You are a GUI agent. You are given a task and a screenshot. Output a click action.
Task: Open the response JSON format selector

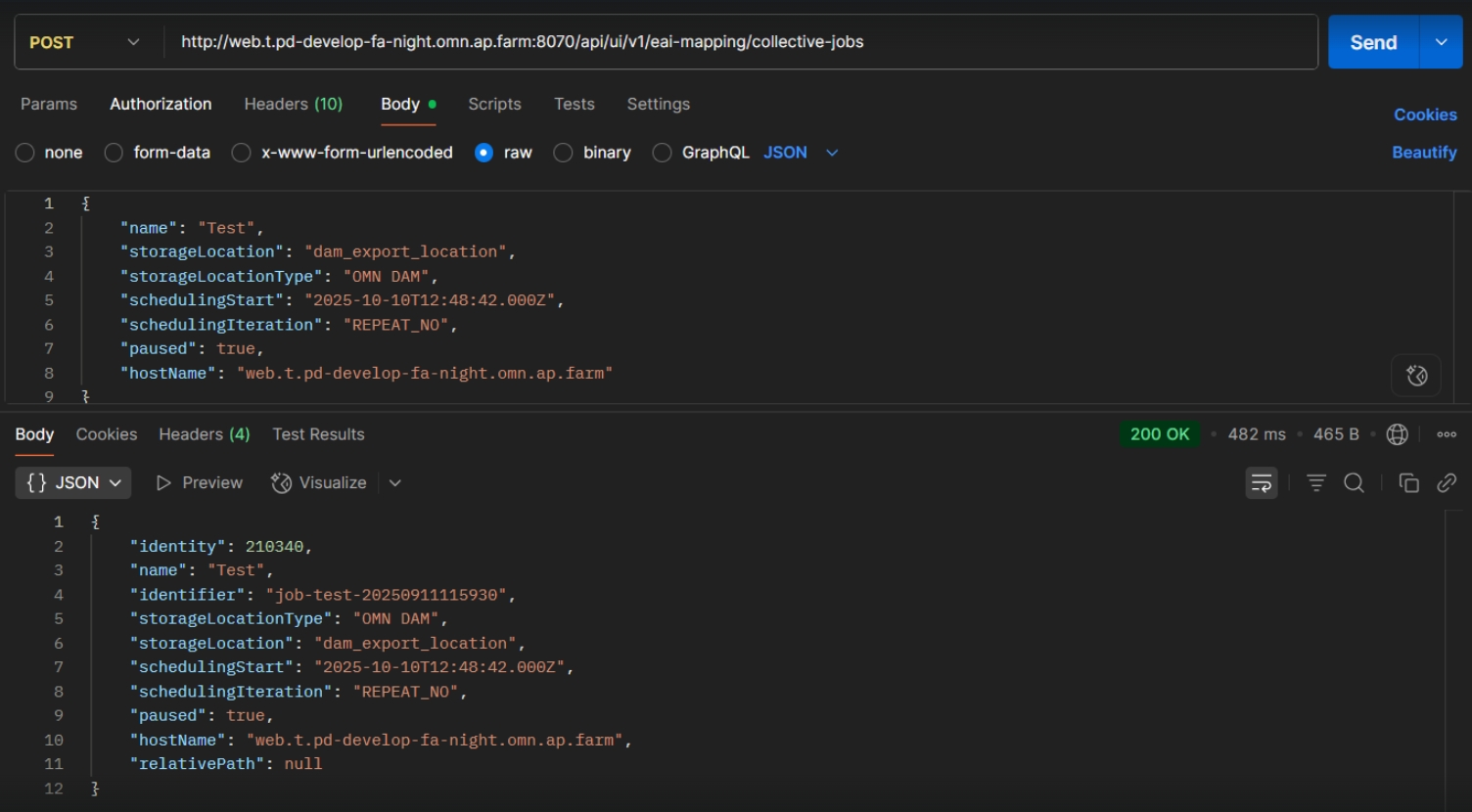click(x=73, y=483)
